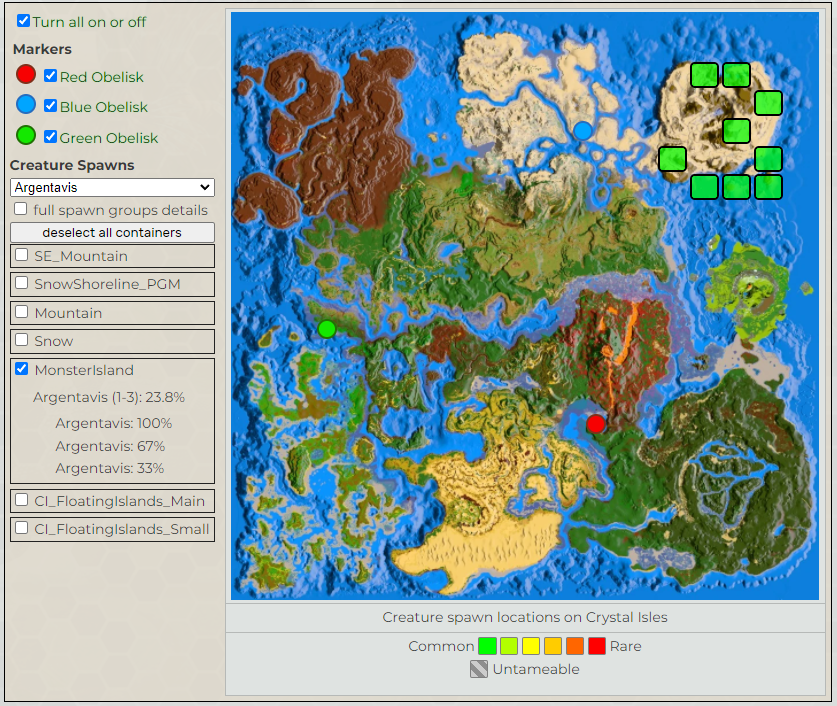Click the Turn all on or off label
Viewport: 837px width, 706px height.
coord(89,22)
